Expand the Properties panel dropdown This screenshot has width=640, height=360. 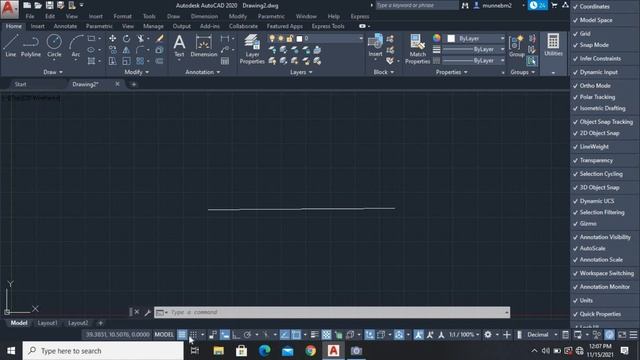tap(451, 72)
